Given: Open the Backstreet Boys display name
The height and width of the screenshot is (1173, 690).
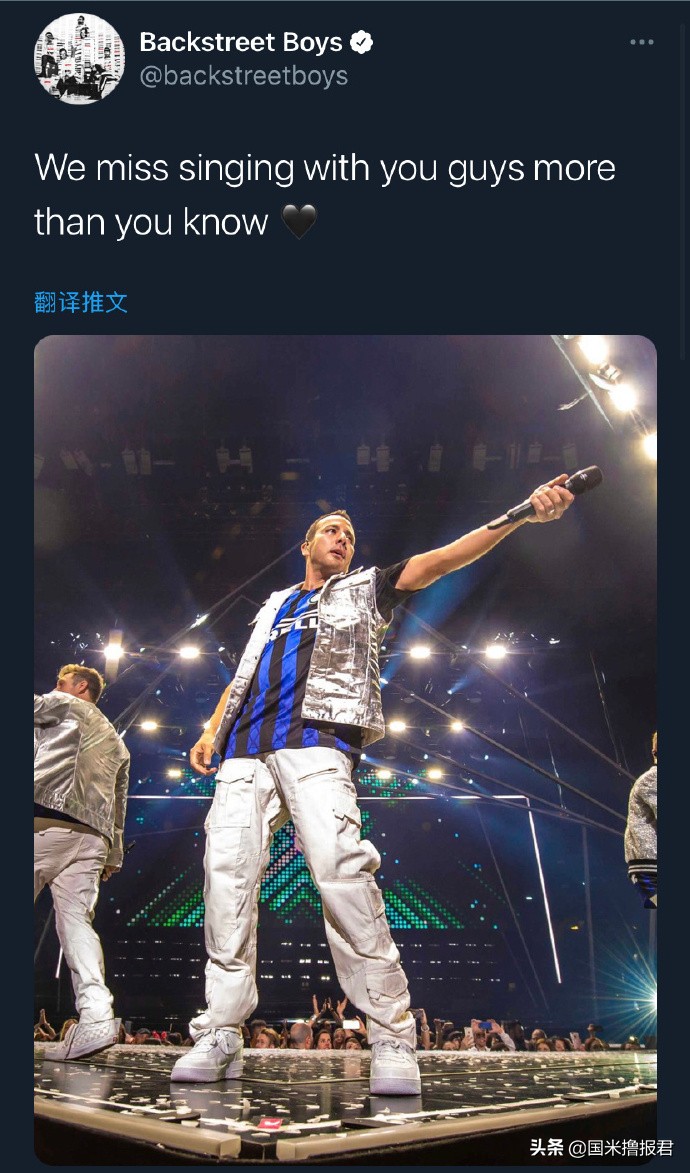Looking at the screenshot, I should [241, 42].
